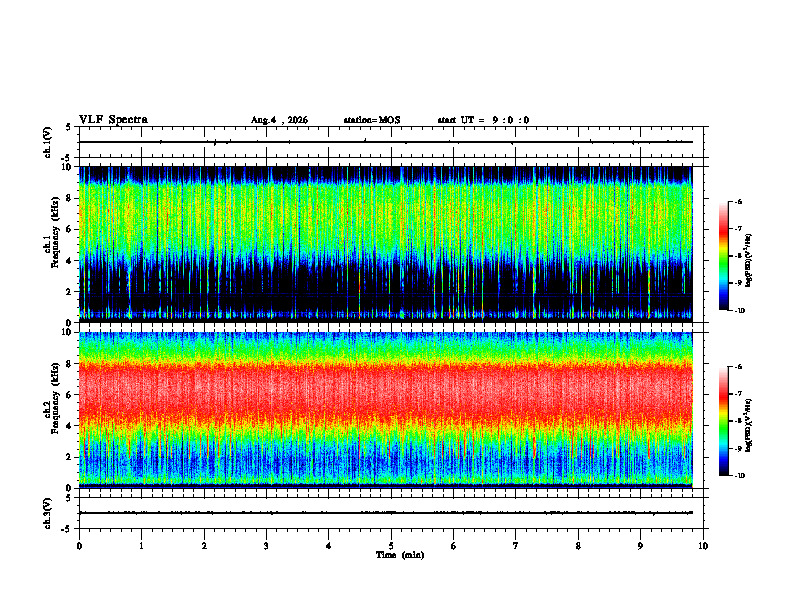This screenshot has height=612, width=792.
Task: Click the "4" minute tick on the time axis
Action: (x=329, y=546)
